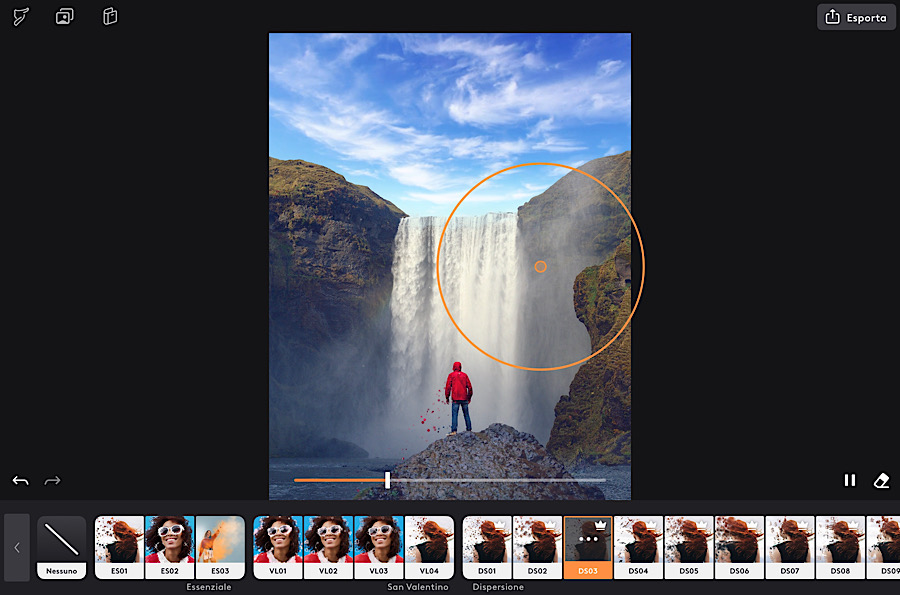Apply the ES01 effect thumbnail

click(119, 547)
